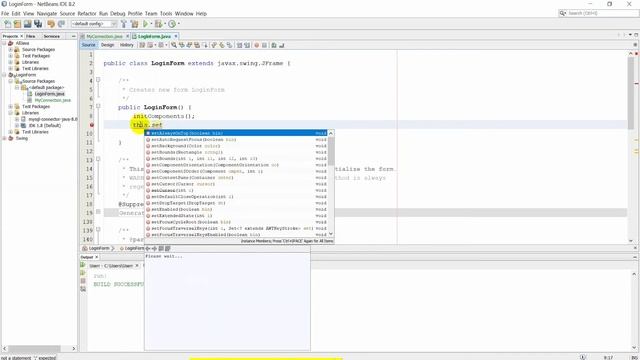Click the Undo arrow icon
The height and width of the screenshot is (360, 640).
point(51,24)
